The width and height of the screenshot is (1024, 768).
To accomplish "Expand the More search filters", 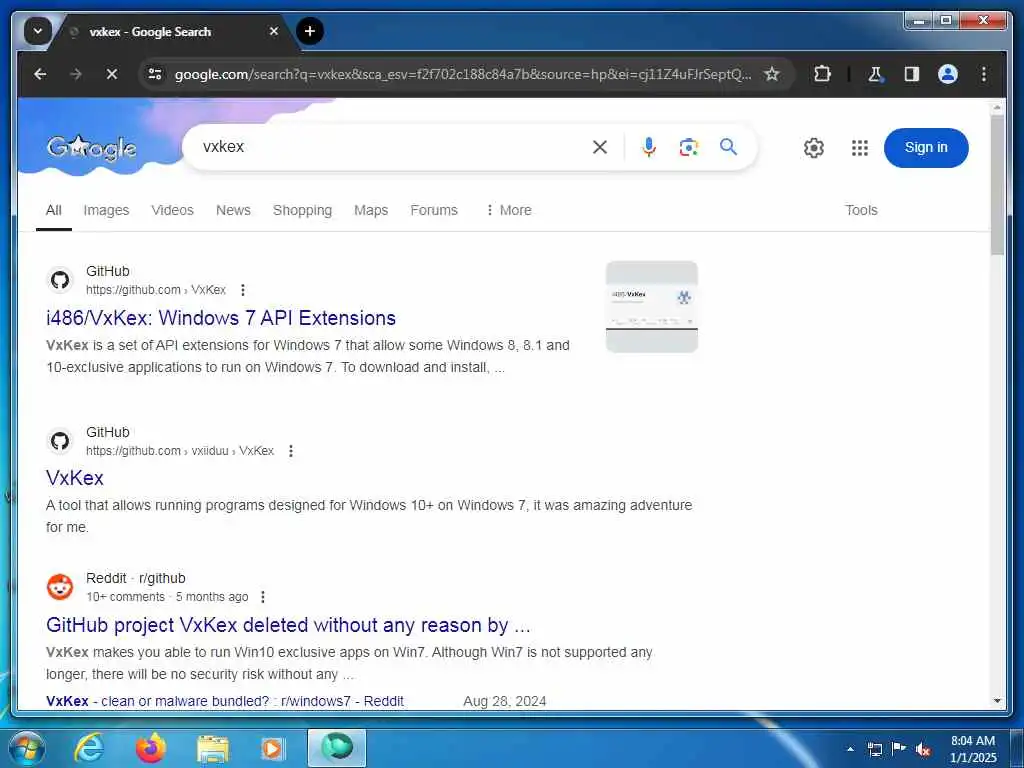I will pos(509,210).
